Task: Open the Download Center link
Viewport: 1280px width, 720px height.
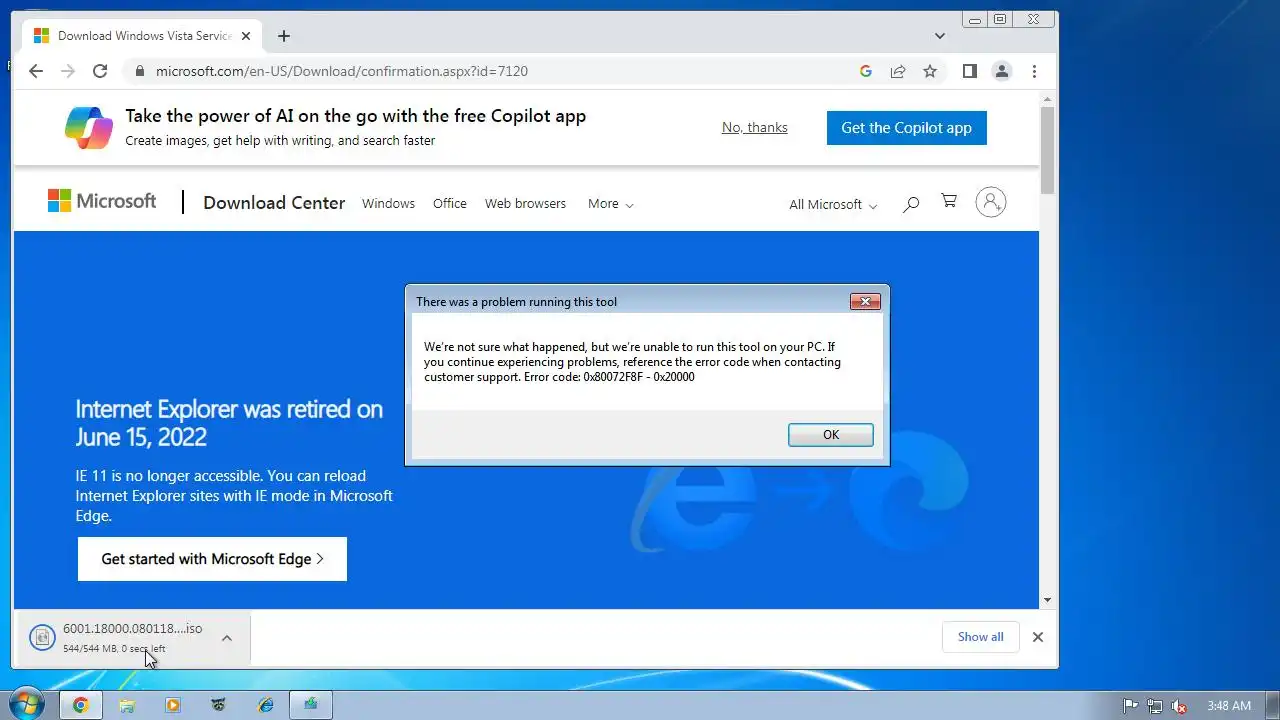Action: pyautogui.click(x=274, y=203)
